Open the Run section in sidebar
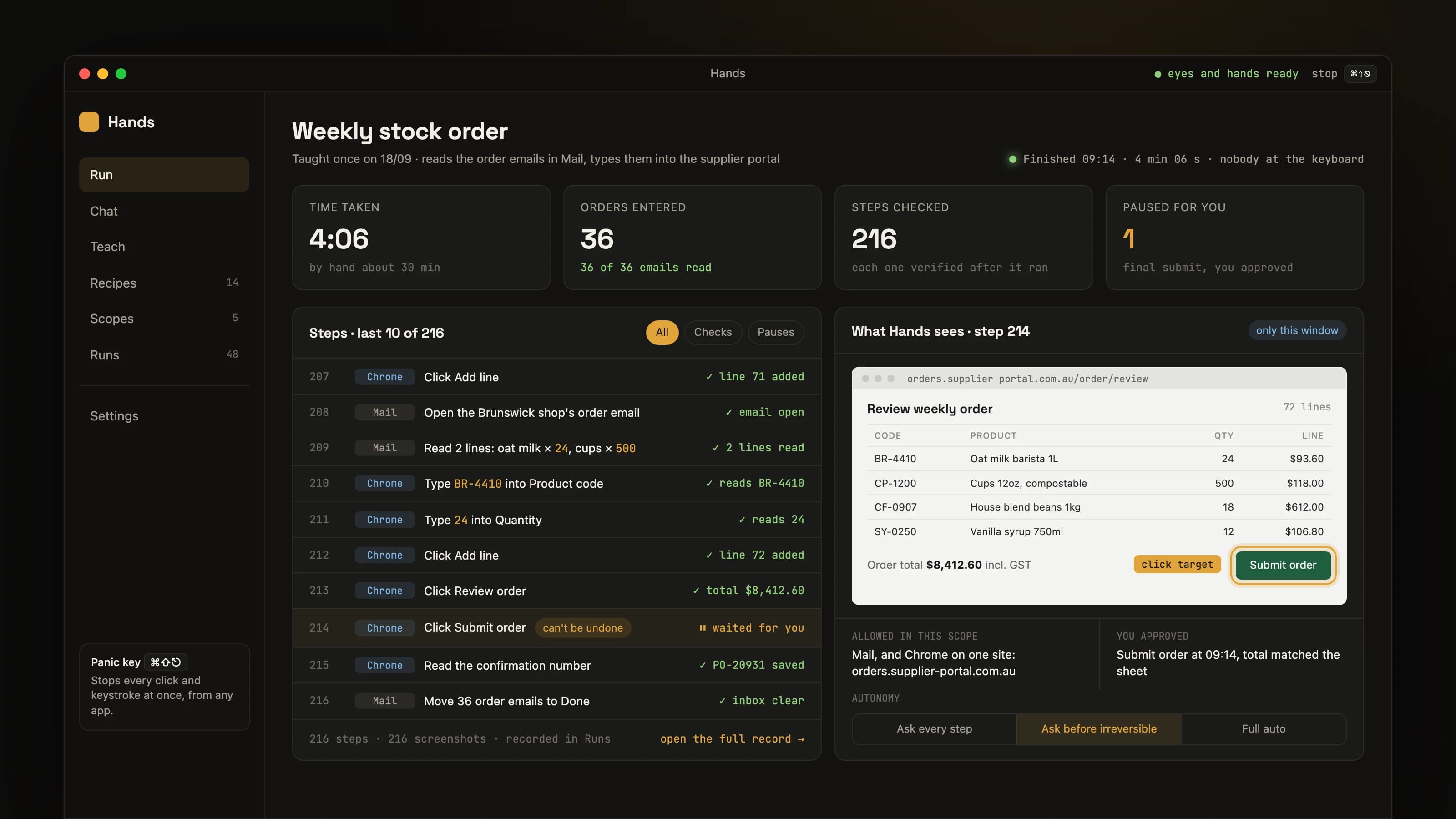The height and width of the screenshot is (819, 1456). [x=164, y=175]
